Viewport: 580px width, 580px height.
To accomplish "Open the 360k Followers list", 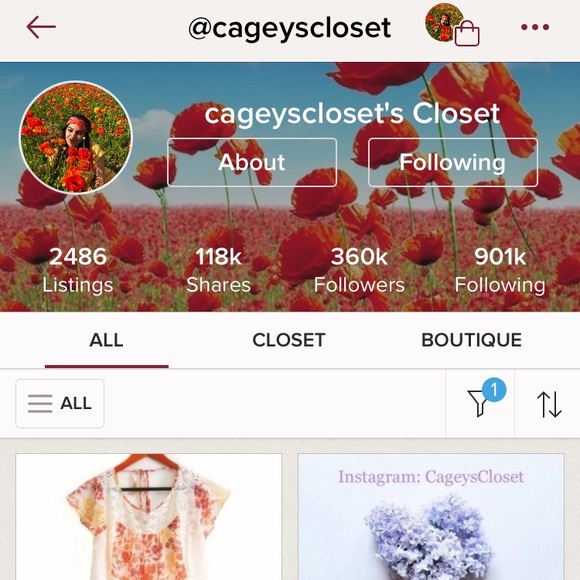I will pyautogui.click(x=359, y=270).
